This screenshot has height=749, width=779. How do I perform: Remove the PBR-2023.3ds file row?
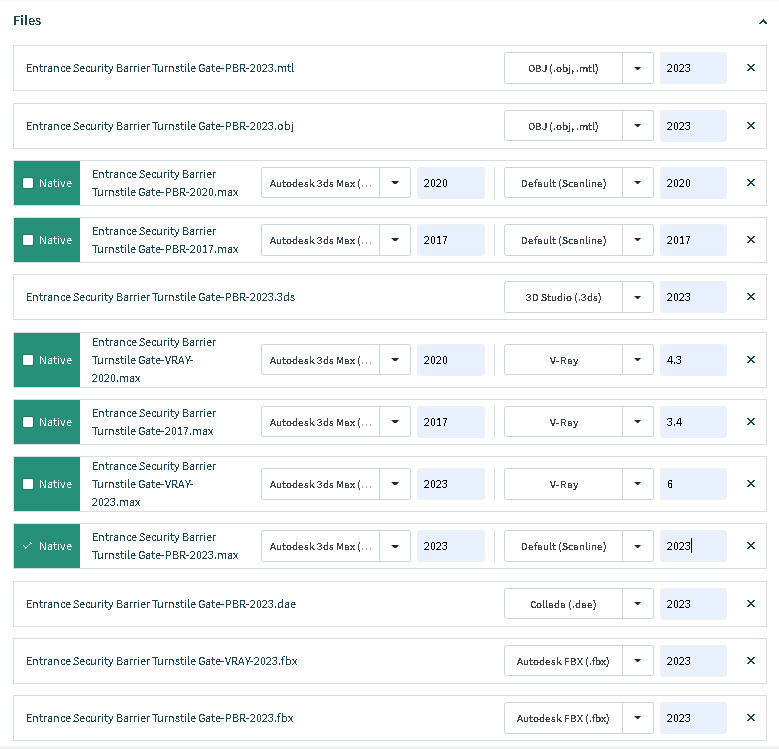[751, 297]
